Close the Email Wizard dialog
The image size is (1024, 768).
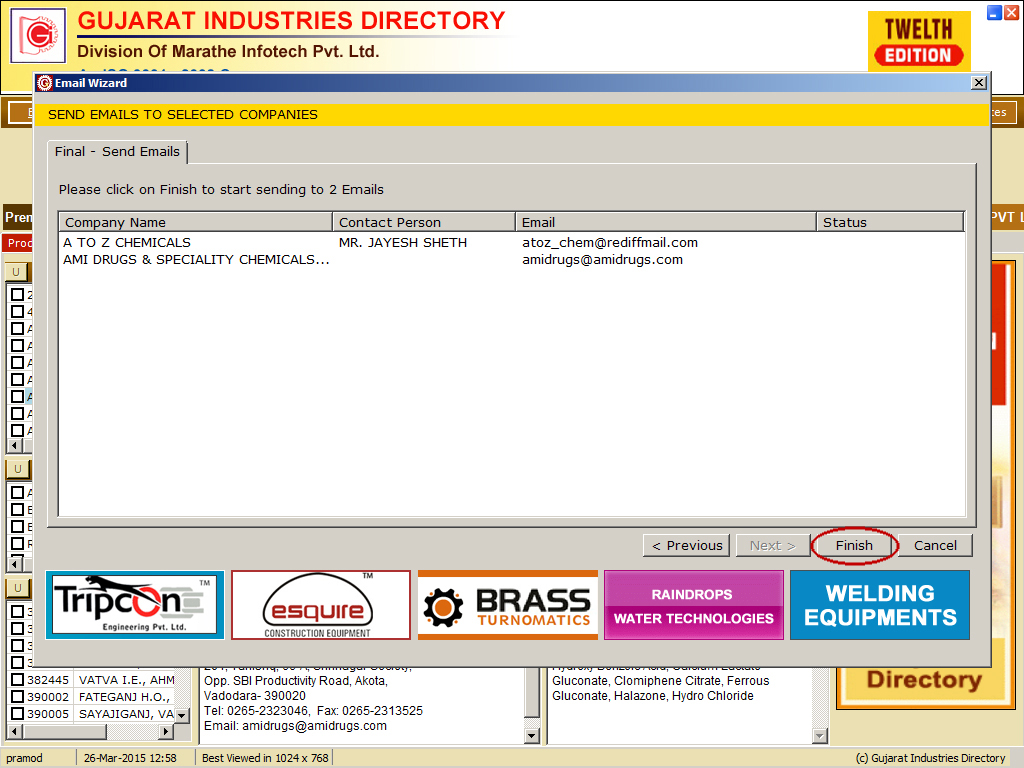[x=978, y=83]
